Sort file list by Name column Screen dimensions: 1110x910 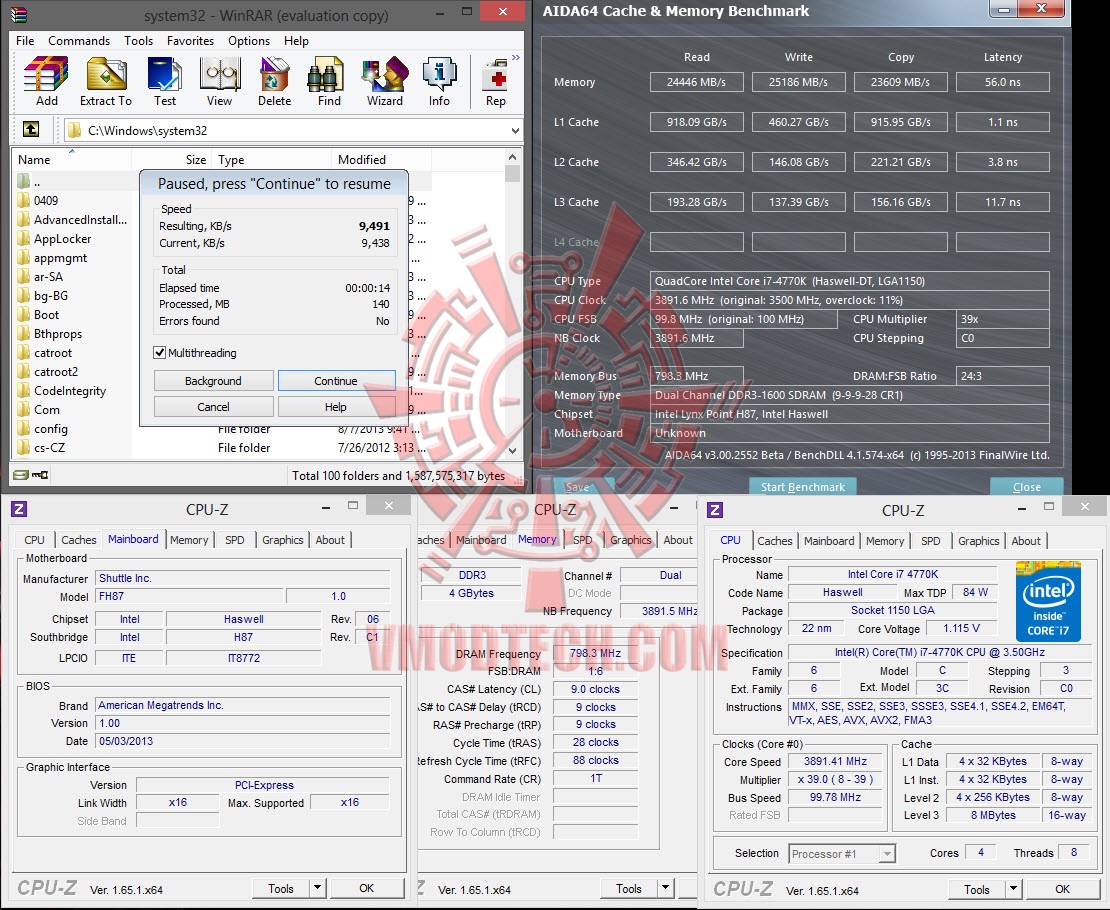pyautogui.click(x=71, y=160)
